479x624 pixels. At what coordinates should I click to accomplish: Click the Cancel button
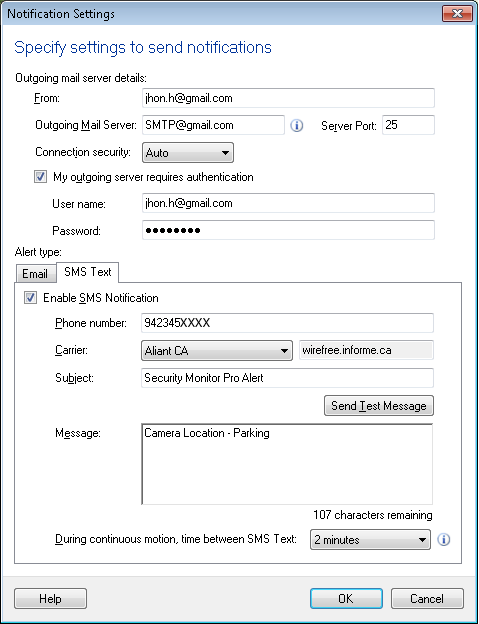click(x=427, y=599)
